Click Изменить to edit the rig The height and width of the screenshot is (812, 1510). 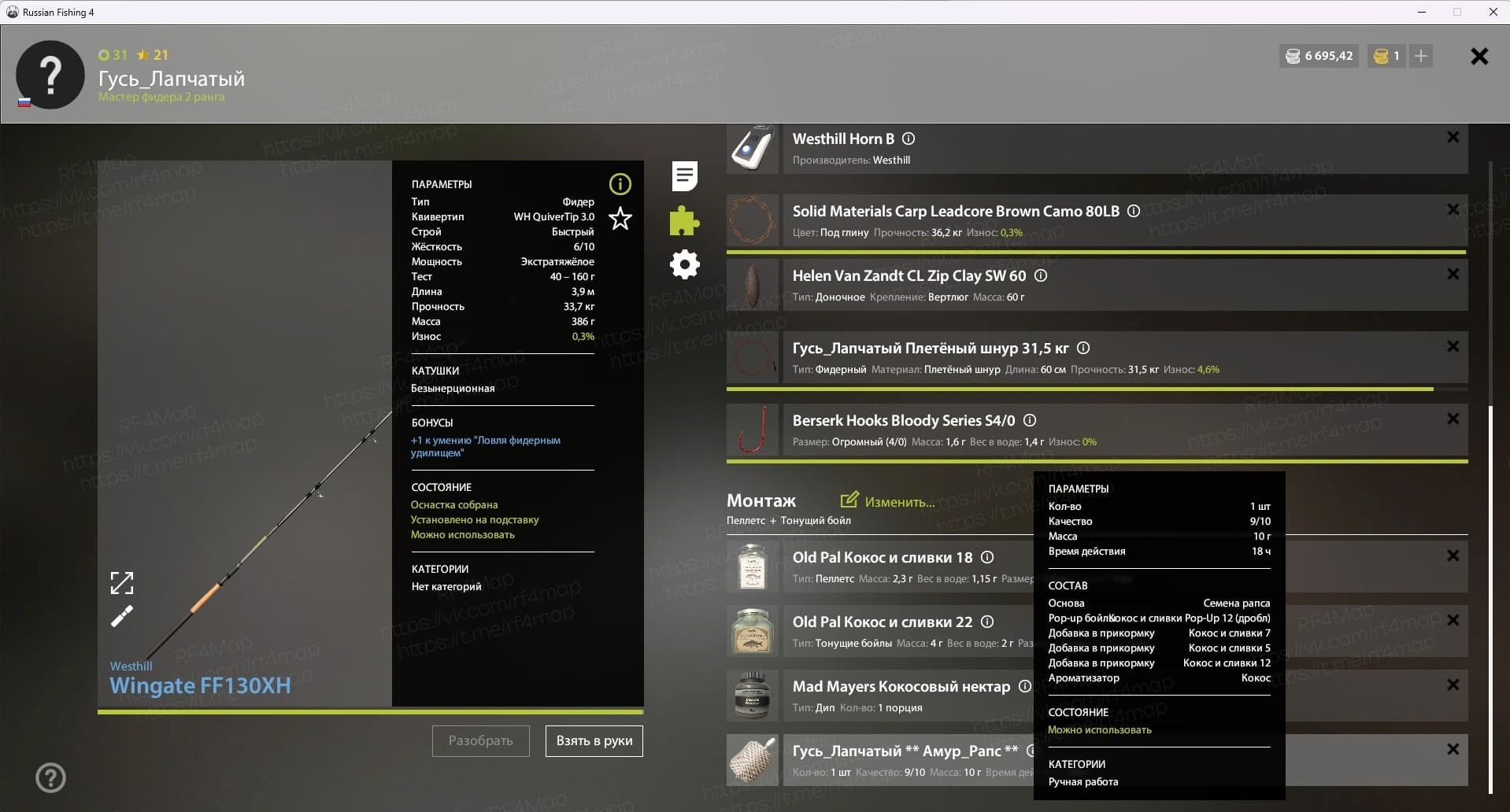click(888, 501)
